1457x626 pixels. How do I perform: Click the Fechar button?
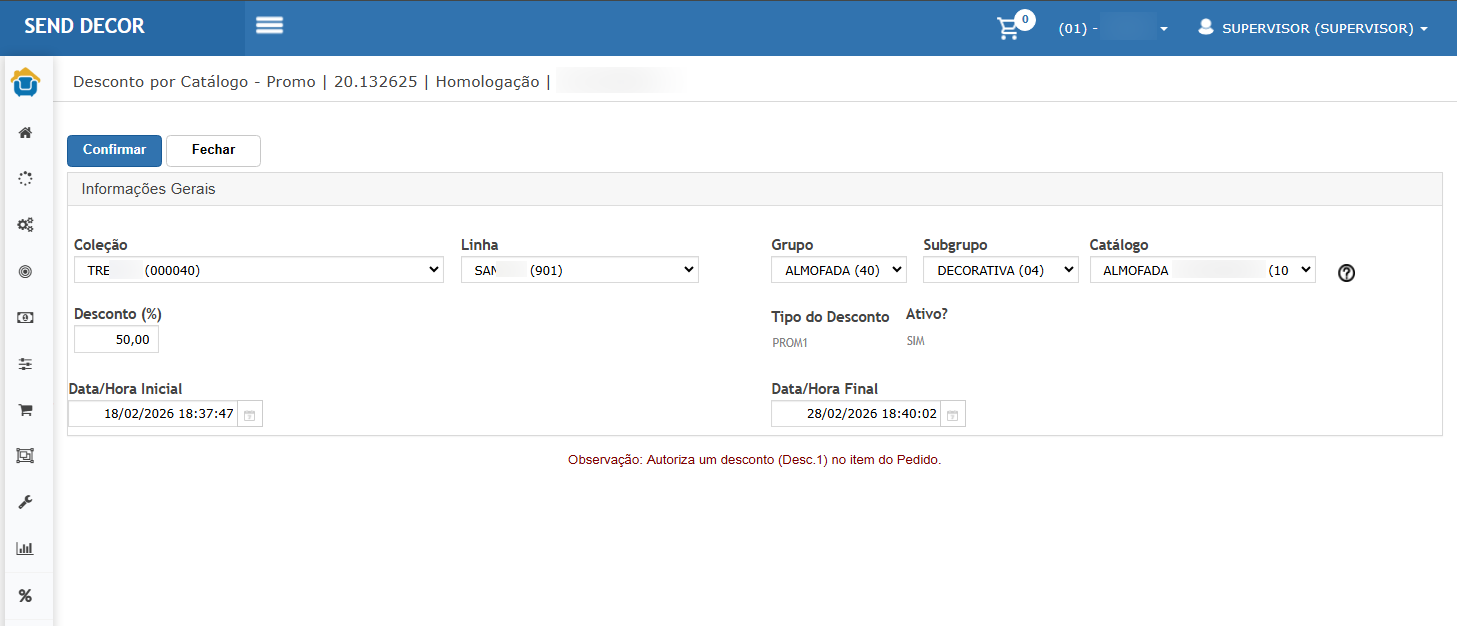pos(213,150)
